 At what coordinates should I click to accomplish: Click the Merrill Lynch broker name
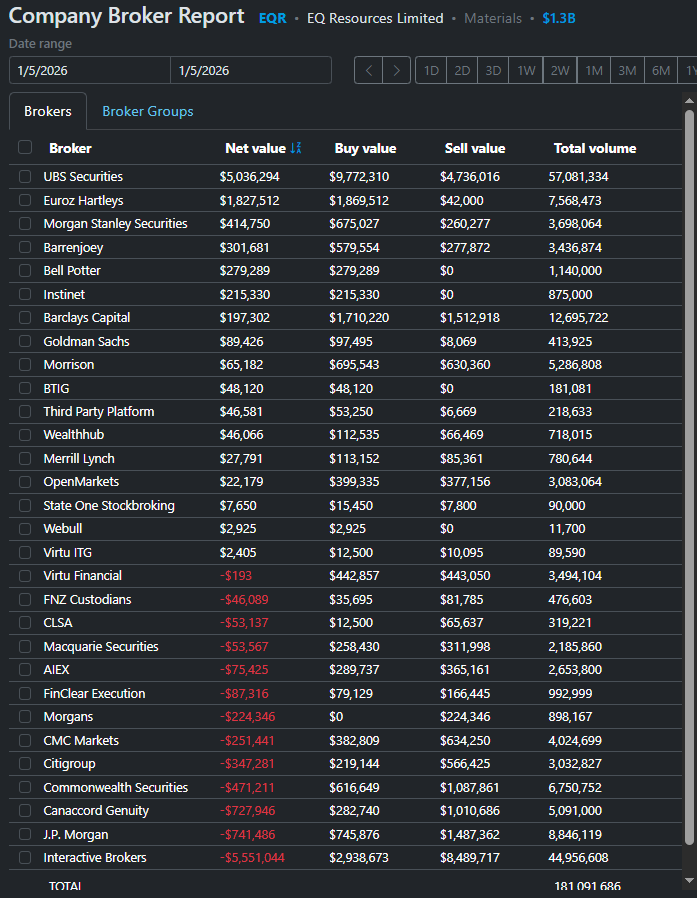tap(79, 458)
